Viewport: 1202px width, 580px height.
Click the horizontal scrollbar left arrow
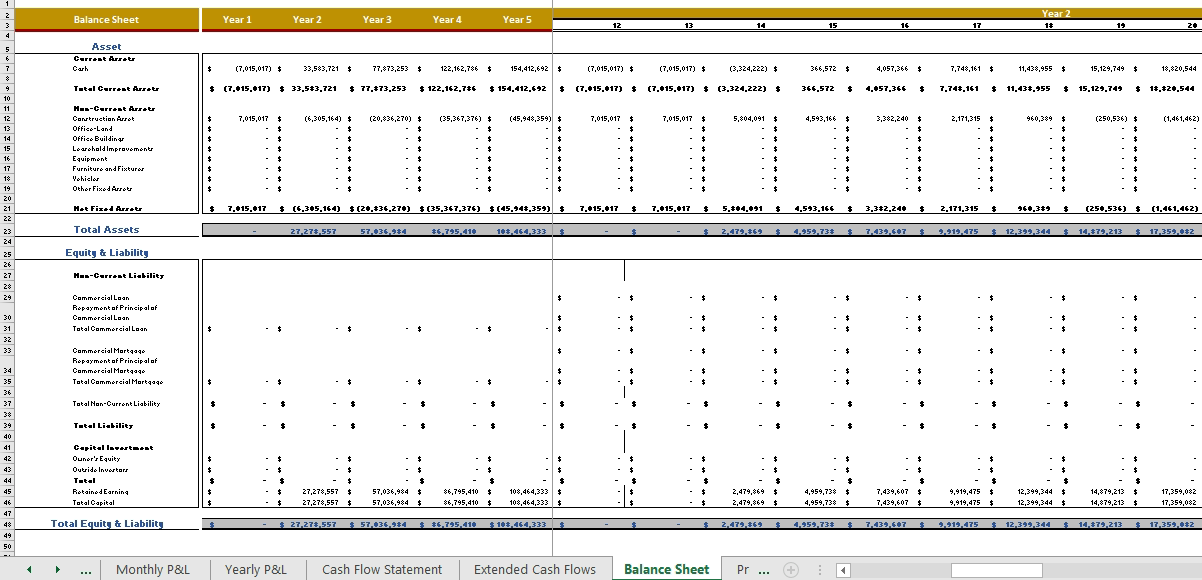click(x=843, y=570)
